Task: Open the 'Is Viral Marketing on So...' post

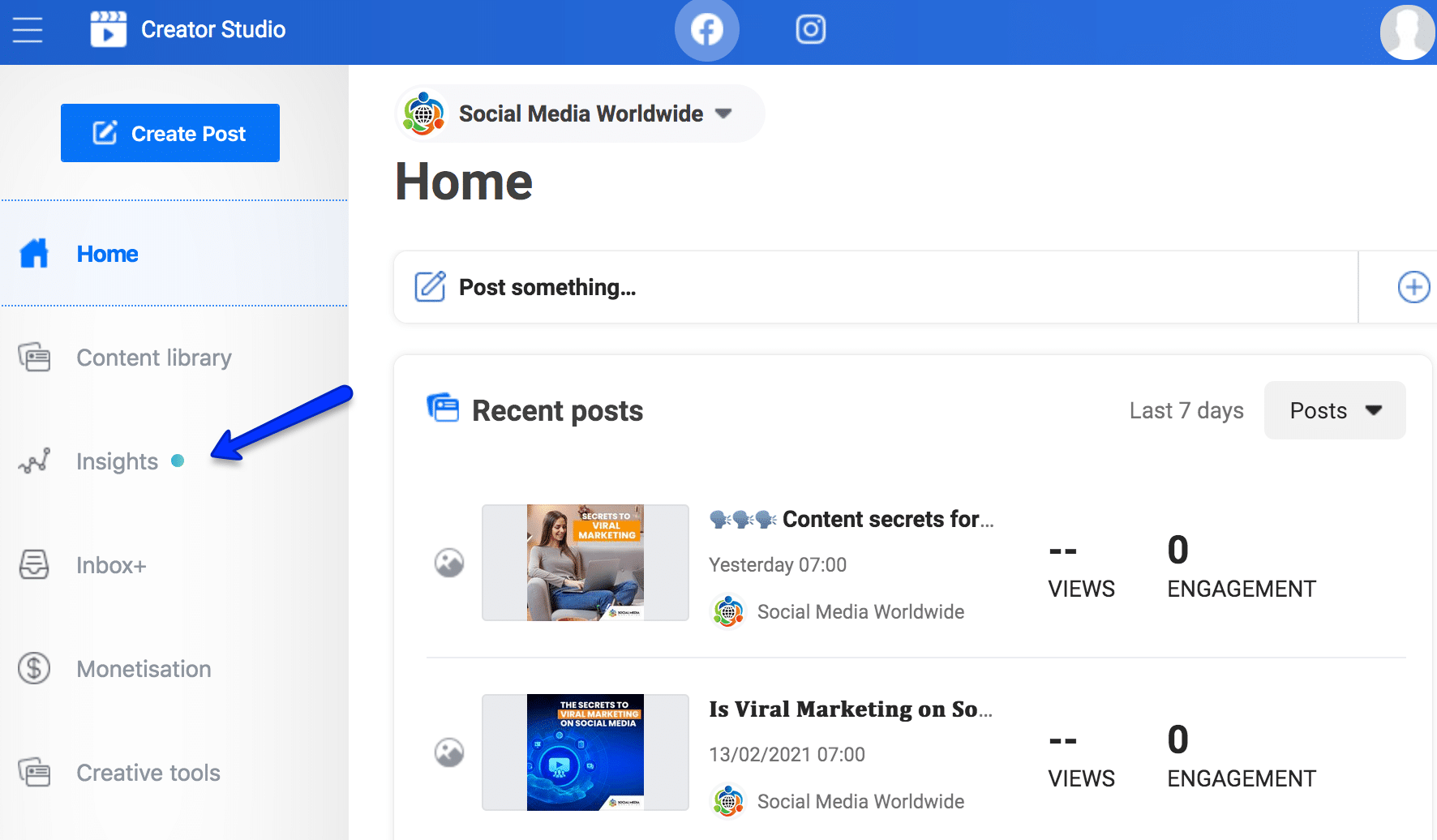Action: [x=850, y=709]
